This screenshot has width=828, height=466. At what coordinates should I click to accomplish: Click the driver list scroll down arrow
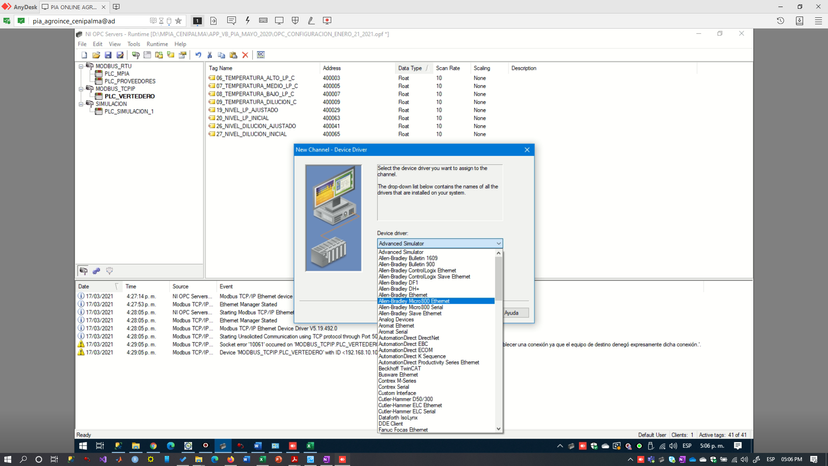(x=498, y=429)
